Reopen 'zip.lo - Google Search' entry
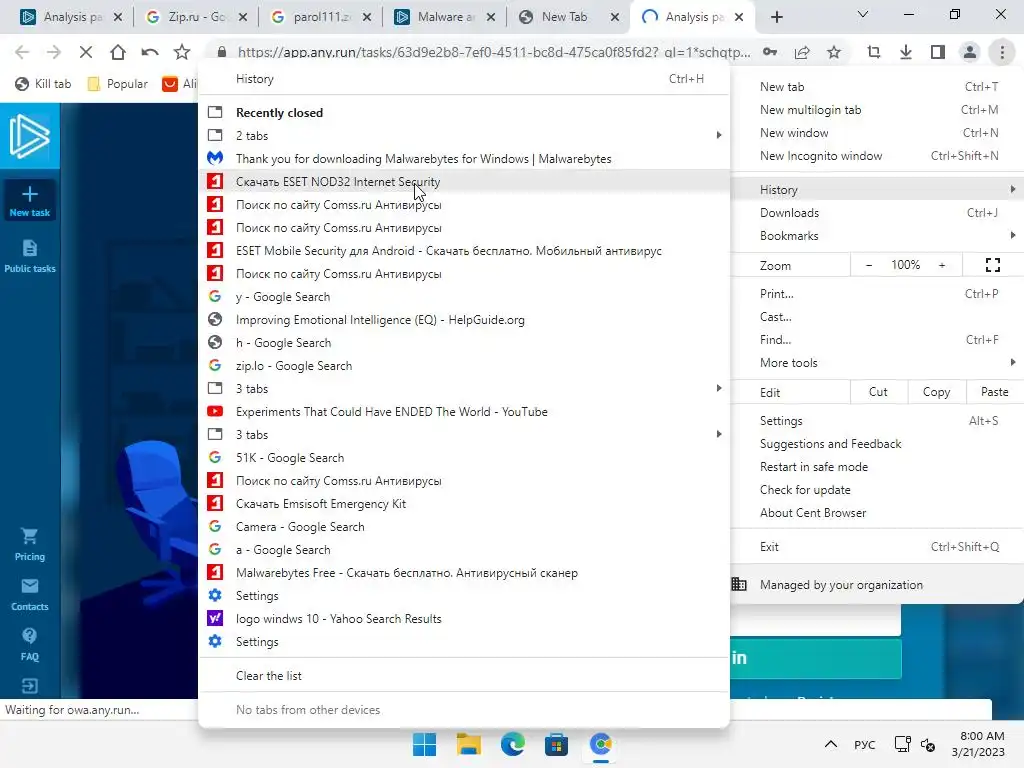This screenshot has width=1024, height=768. tap(464, 366)
